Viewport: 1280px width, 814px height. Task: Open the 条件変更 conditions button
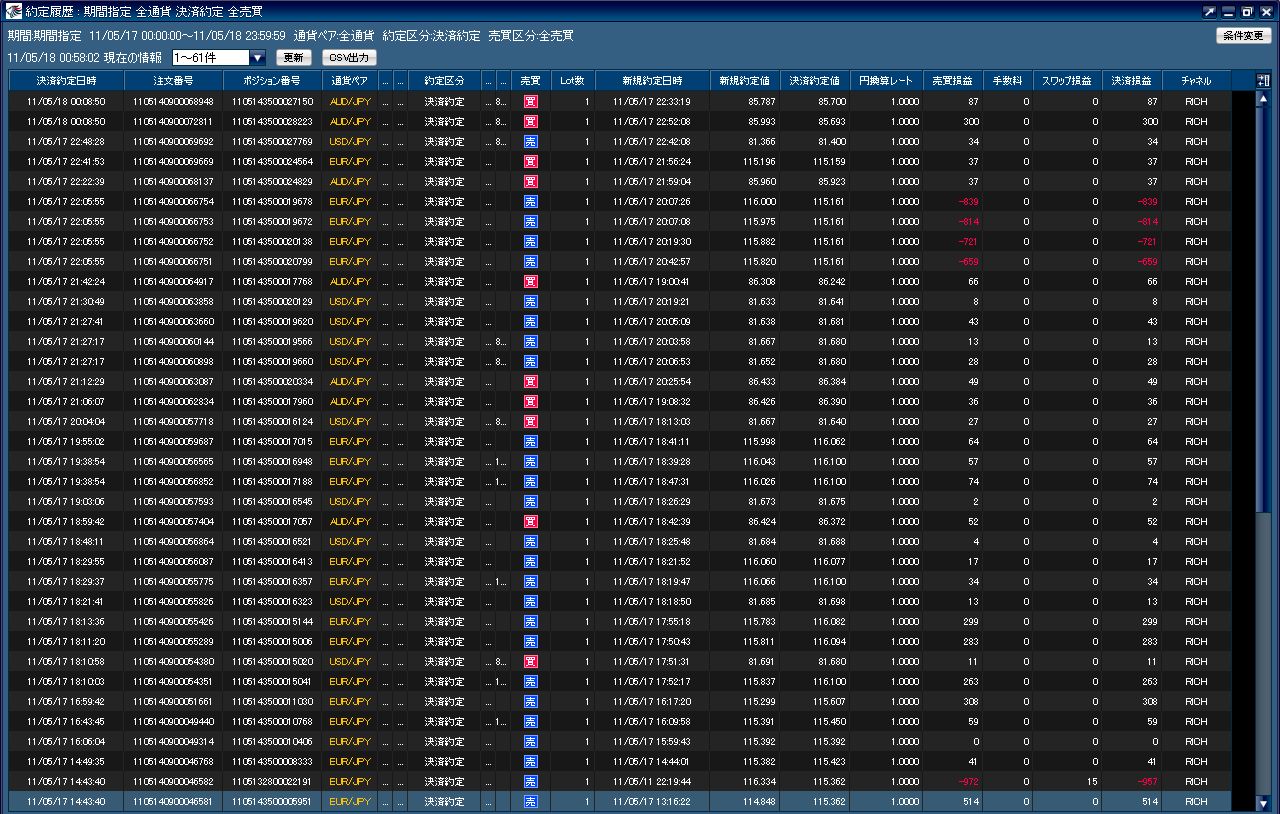(x=1243, y=36)
